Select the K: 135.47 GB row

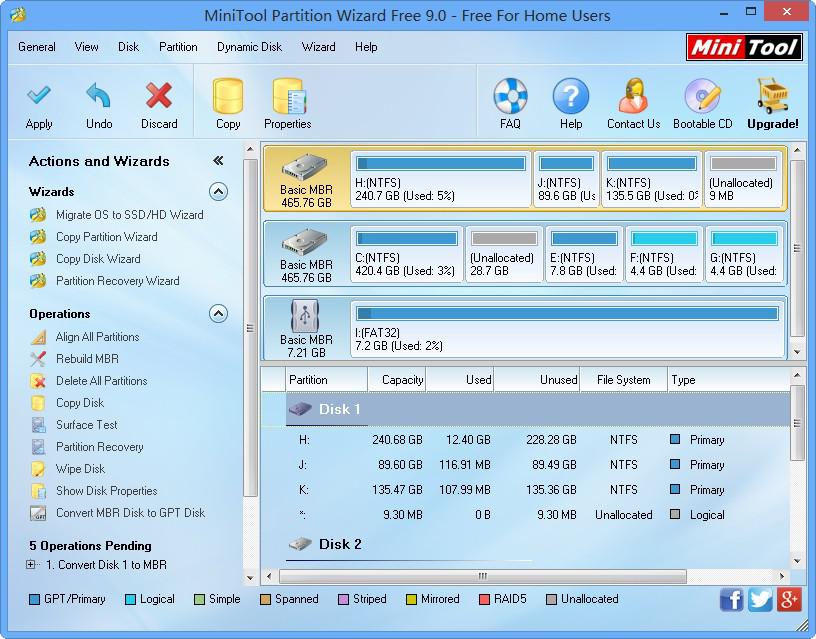click(525, 490)
